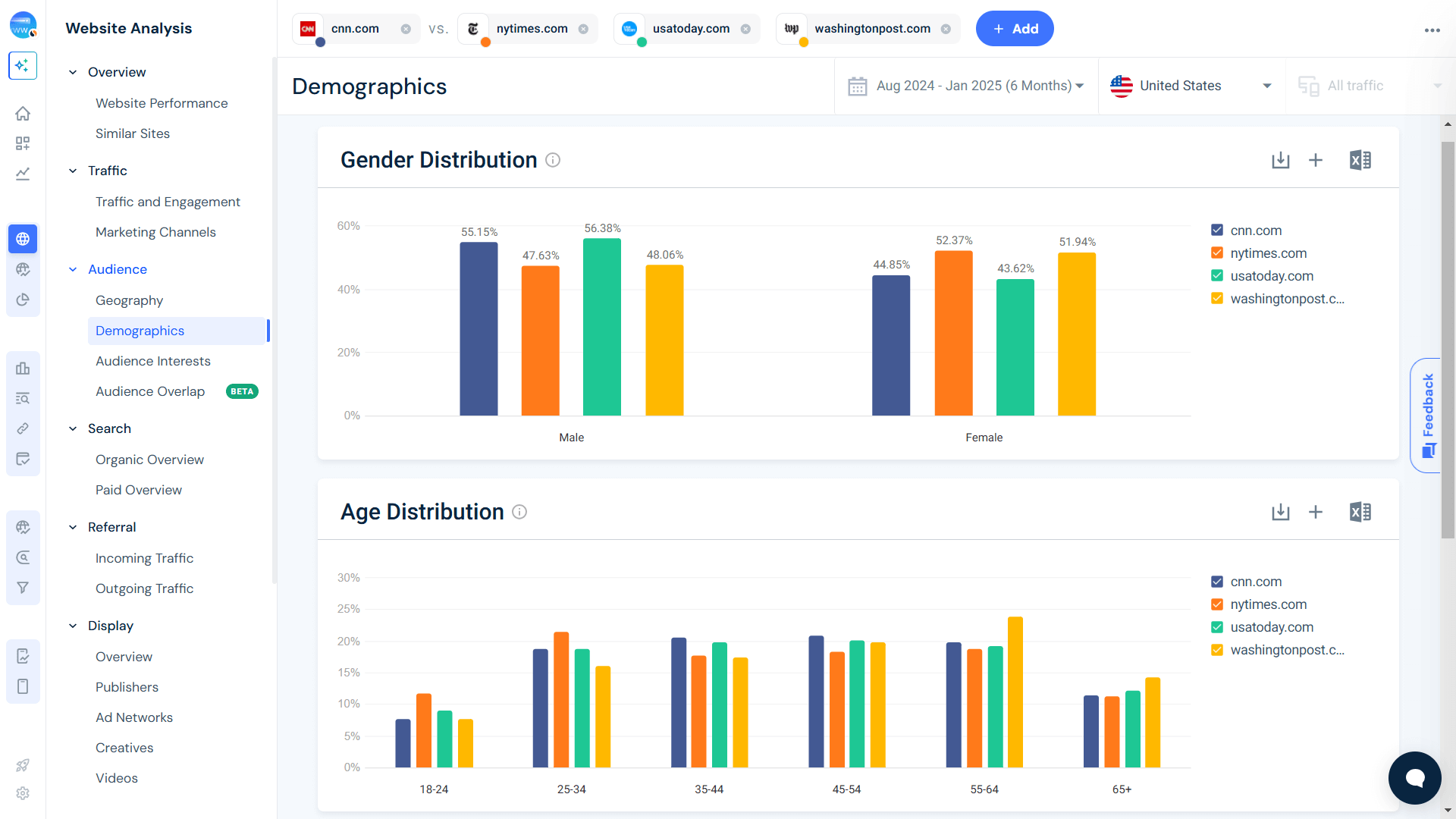1456x819 pixels.
Task: Uncheck usatoday.com in Age Distribution legend
Action: click(x=1216, y=627)
